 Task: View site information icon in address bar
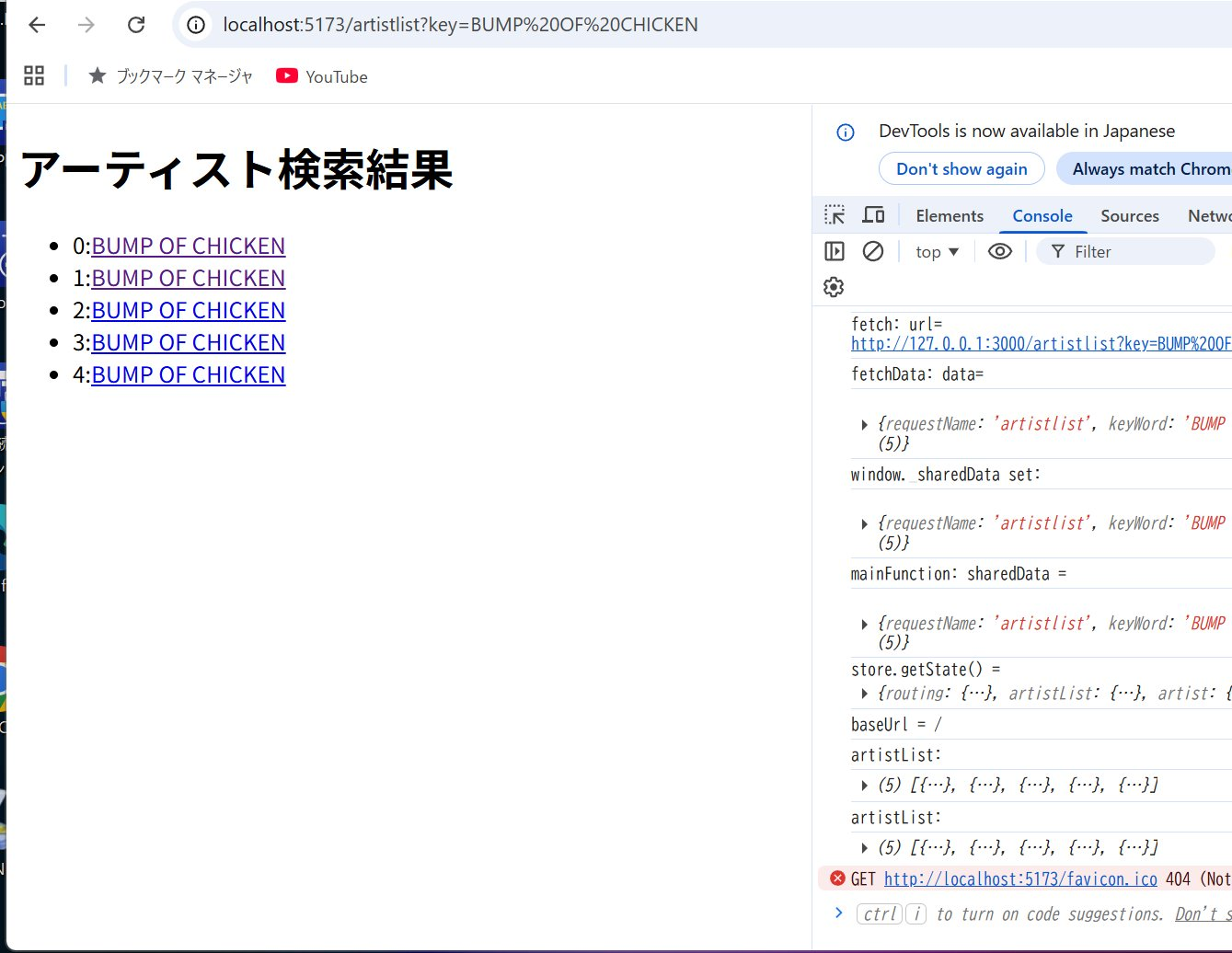tap(196, 25)
